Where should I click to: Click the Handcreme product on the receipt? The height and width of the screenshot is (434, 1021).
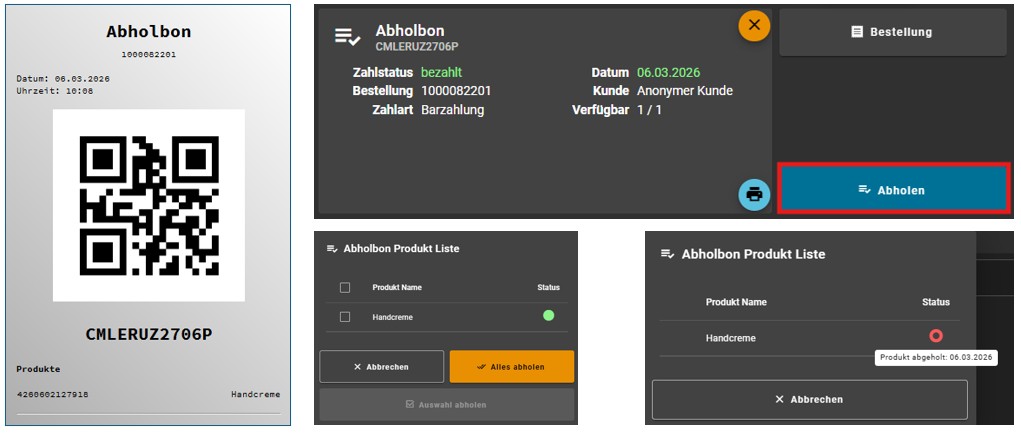(x=255, y=394)
